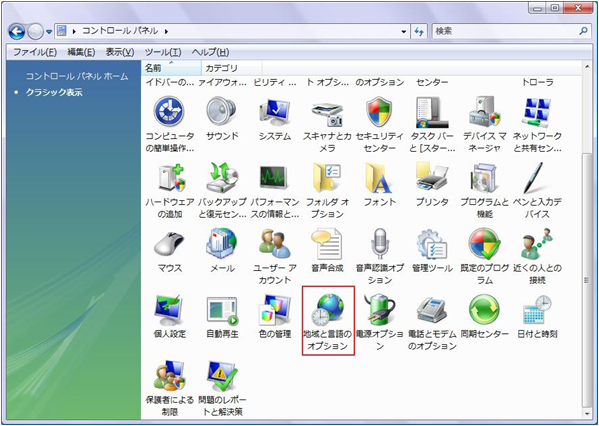
Task: Open パフォーマンスの情報 icon
Action: pyautogui.click(x=274, y=177)
